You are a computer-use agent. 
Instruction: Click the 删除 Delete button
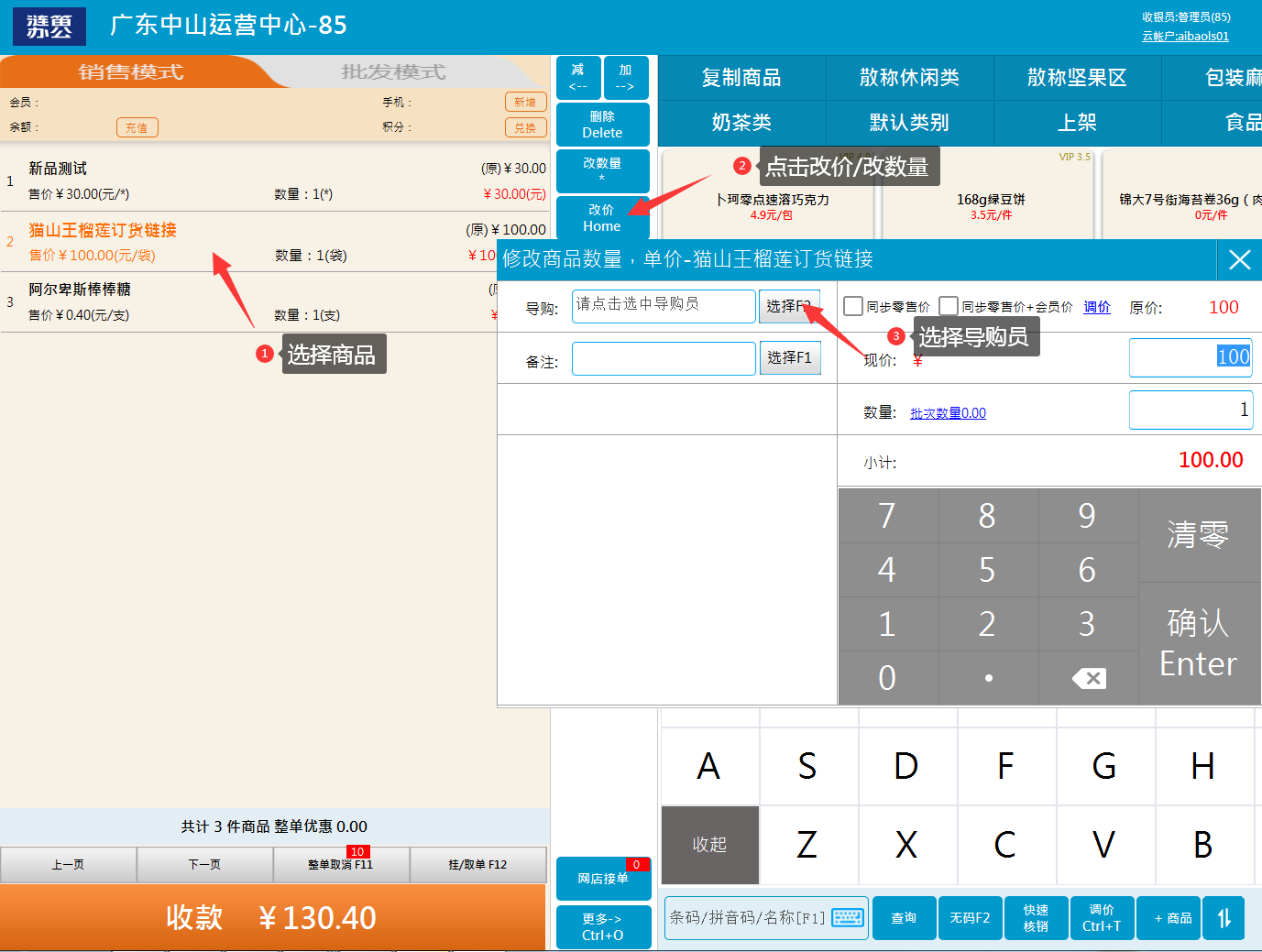tap(602, 125)
